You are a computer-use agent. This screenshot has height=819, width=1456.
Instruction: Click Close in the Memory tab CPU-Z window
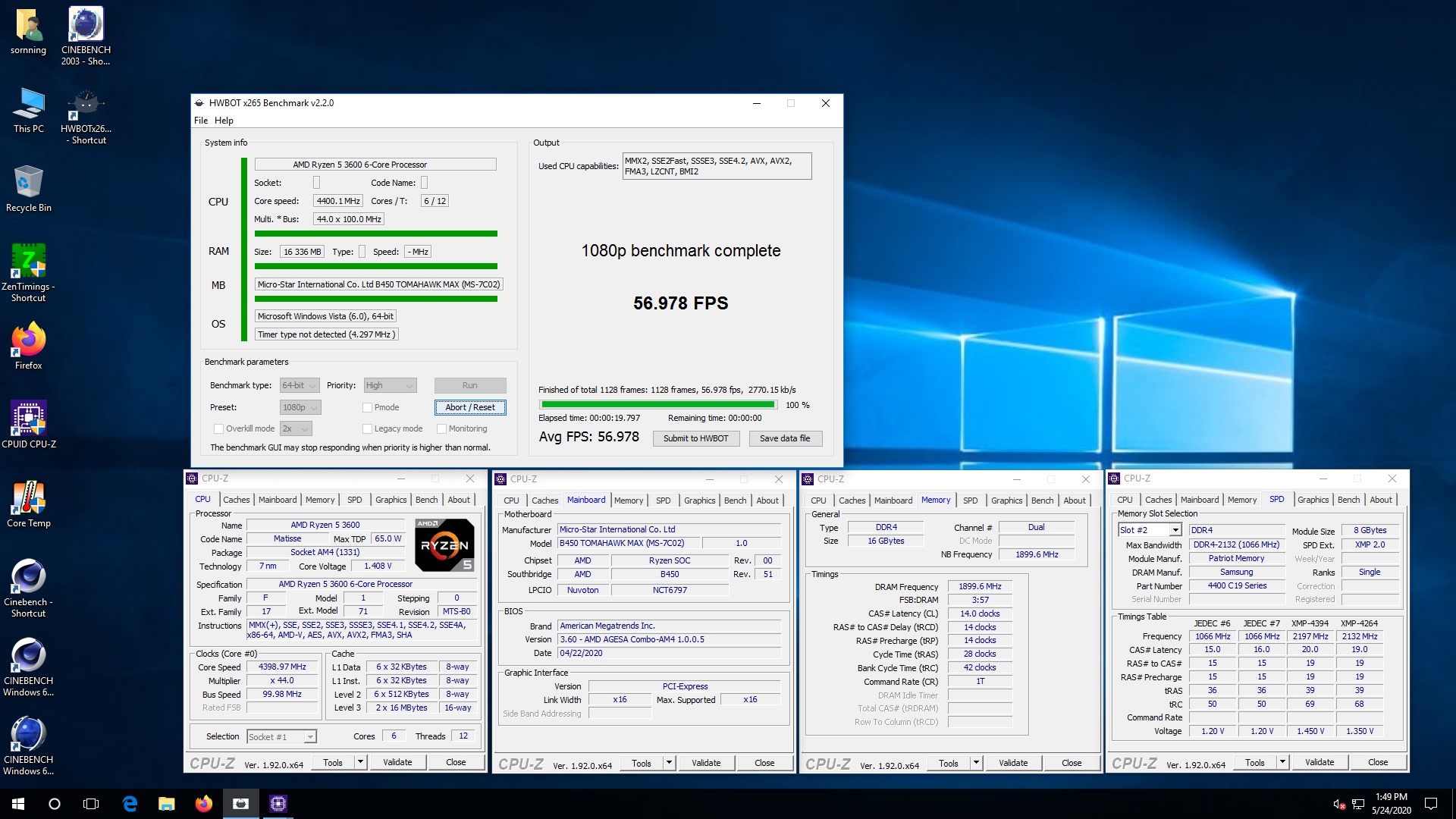click(1072, 763)
